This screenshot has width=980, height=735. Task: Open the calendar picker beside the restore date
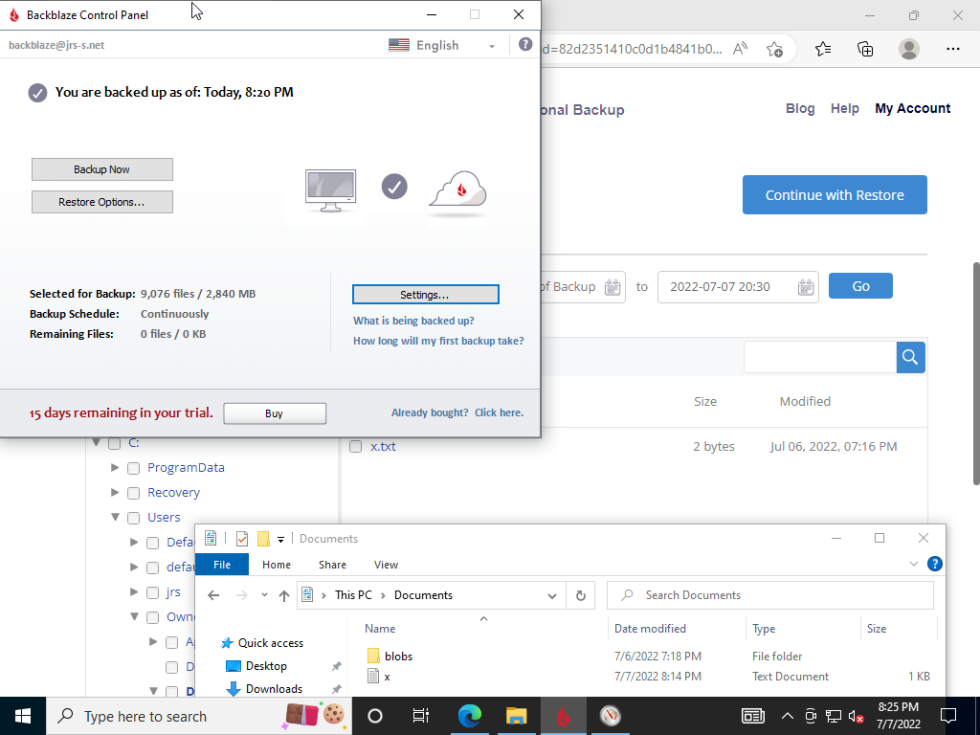coord(805,287)
